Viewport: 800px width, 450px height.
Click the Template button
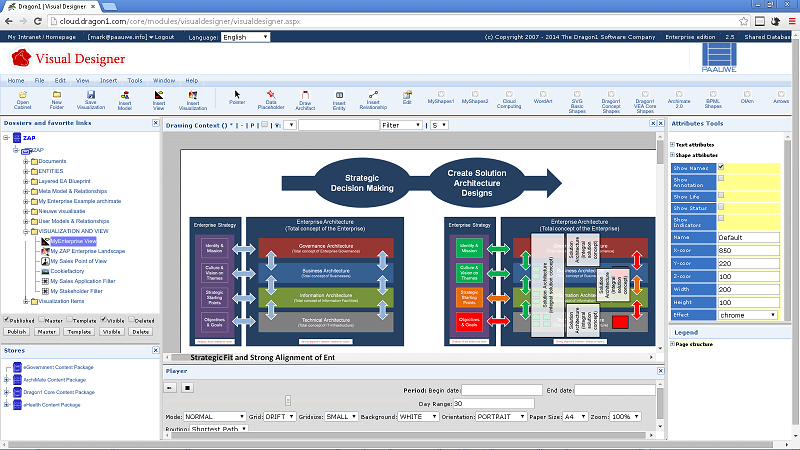[79, 332]
